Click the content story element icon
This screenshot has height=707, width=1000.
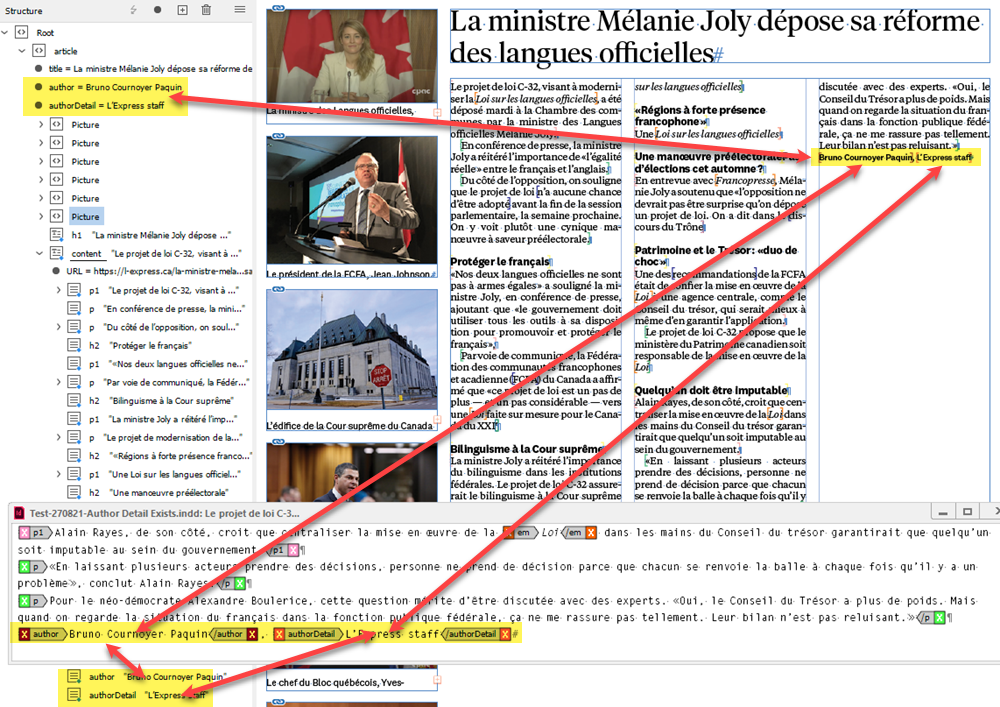pos(56,253)
